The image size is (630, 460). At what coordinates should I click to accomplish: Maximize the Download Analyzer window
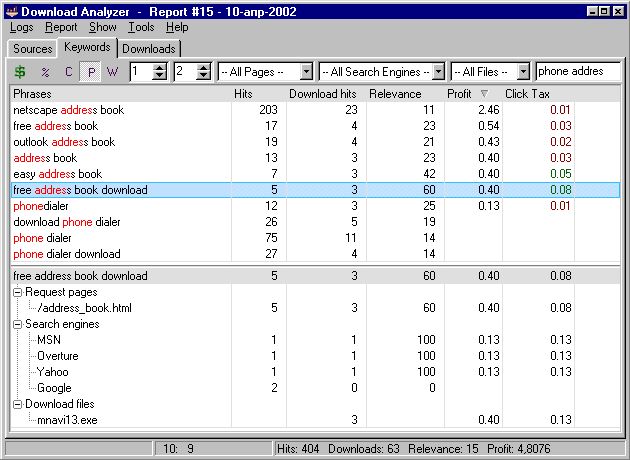(x=604, y=11)
